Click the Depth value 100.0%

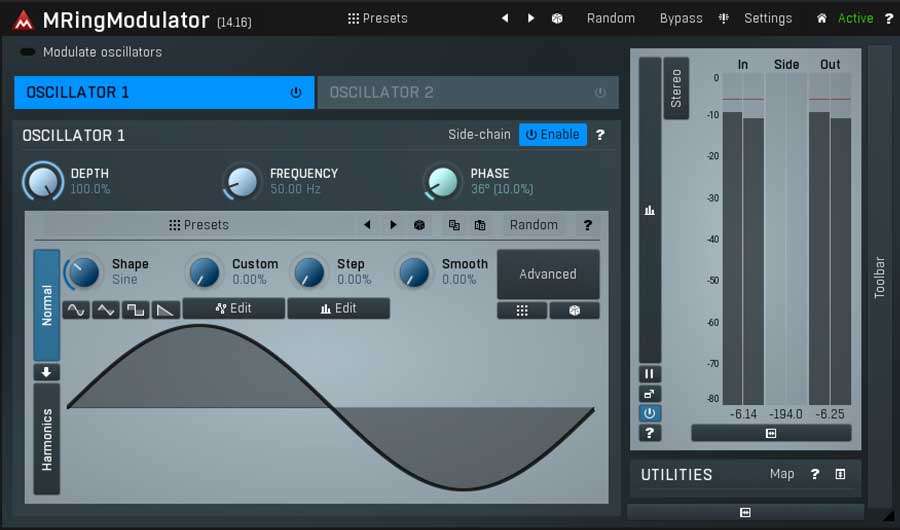click(x=90, y=189)
